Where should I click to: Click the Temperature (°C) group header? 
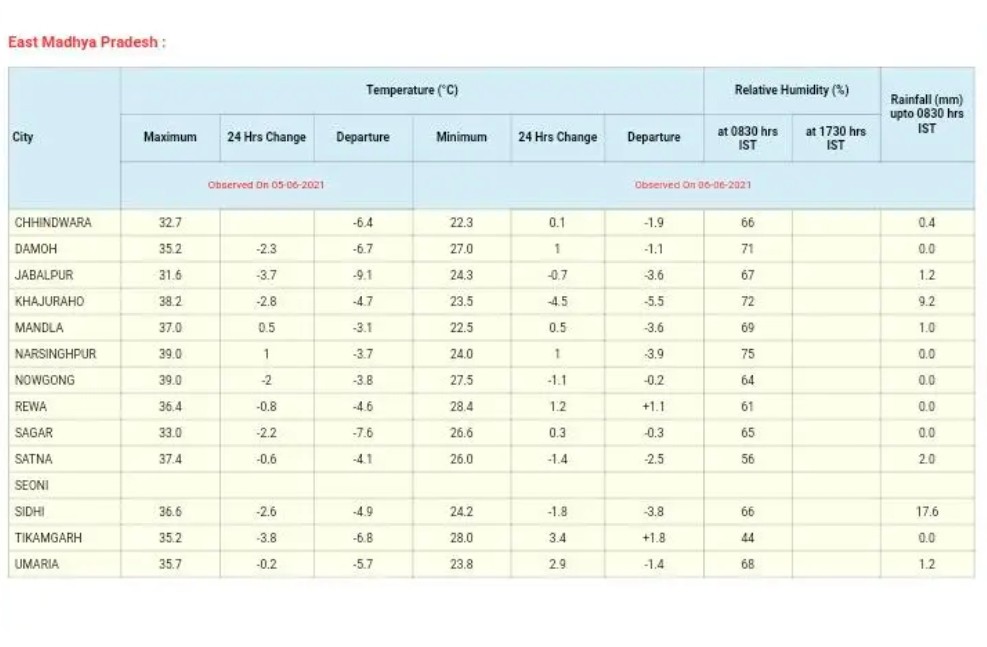411,90
